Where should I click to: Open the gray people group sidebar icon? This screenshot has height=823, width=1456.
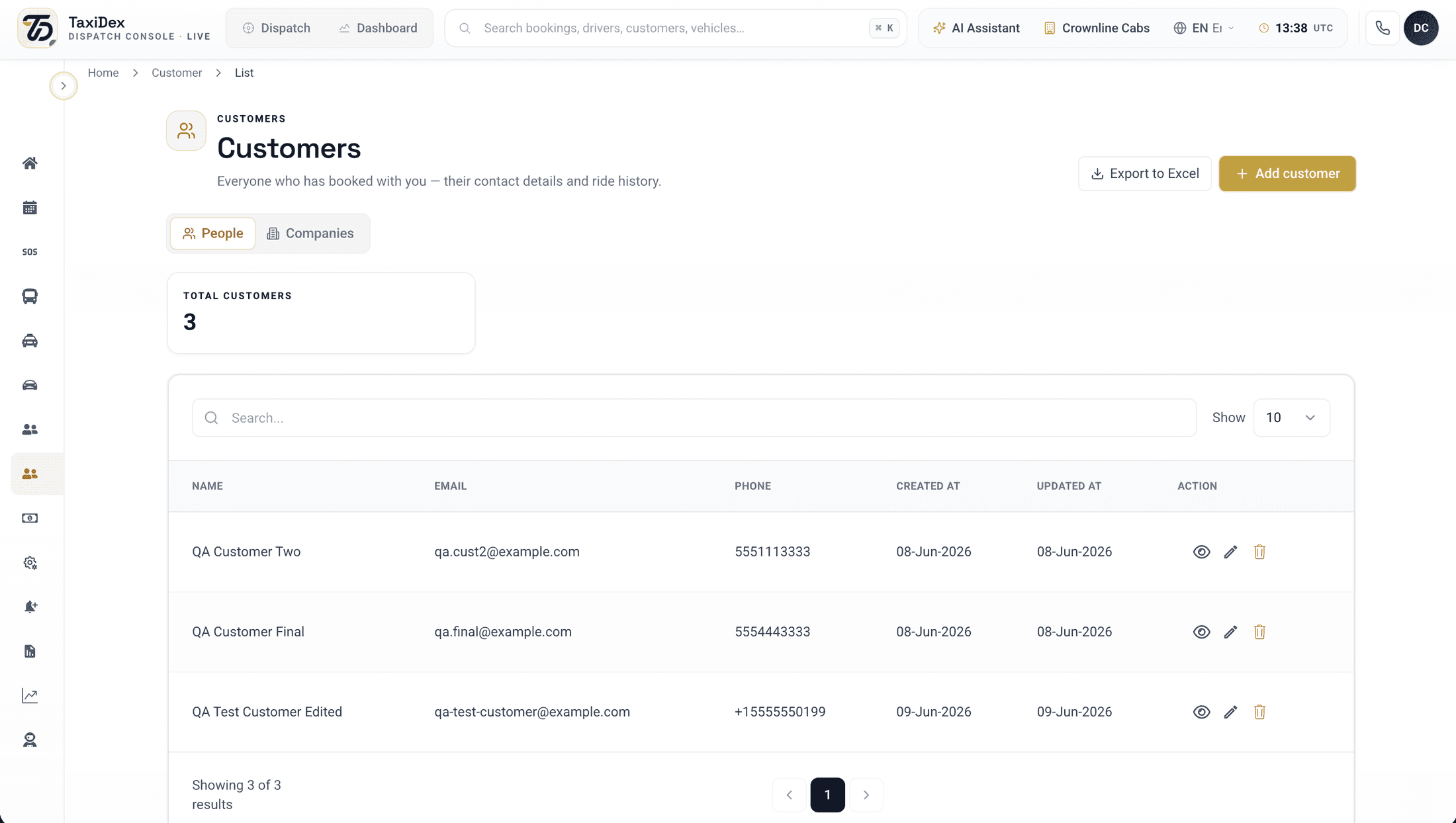(x=30, y=429)
